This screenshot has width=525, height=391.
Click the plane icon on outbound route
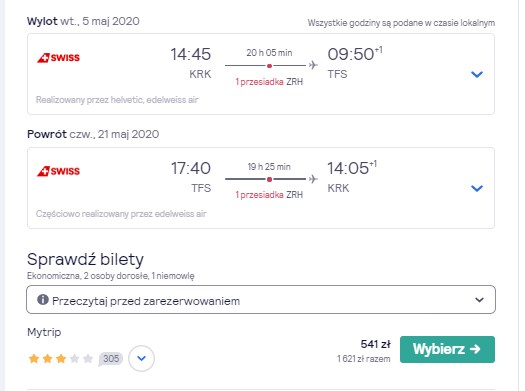[313, 65]
